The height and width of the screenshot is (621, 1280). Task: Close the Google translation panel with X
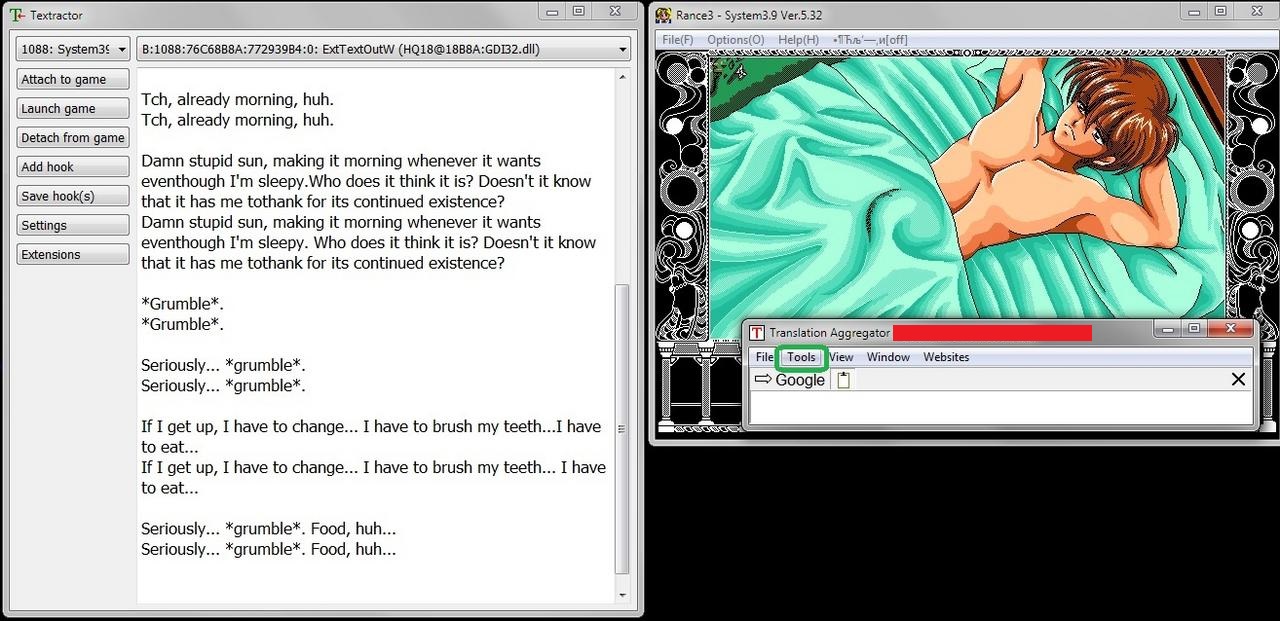(x=1238, y=379)
